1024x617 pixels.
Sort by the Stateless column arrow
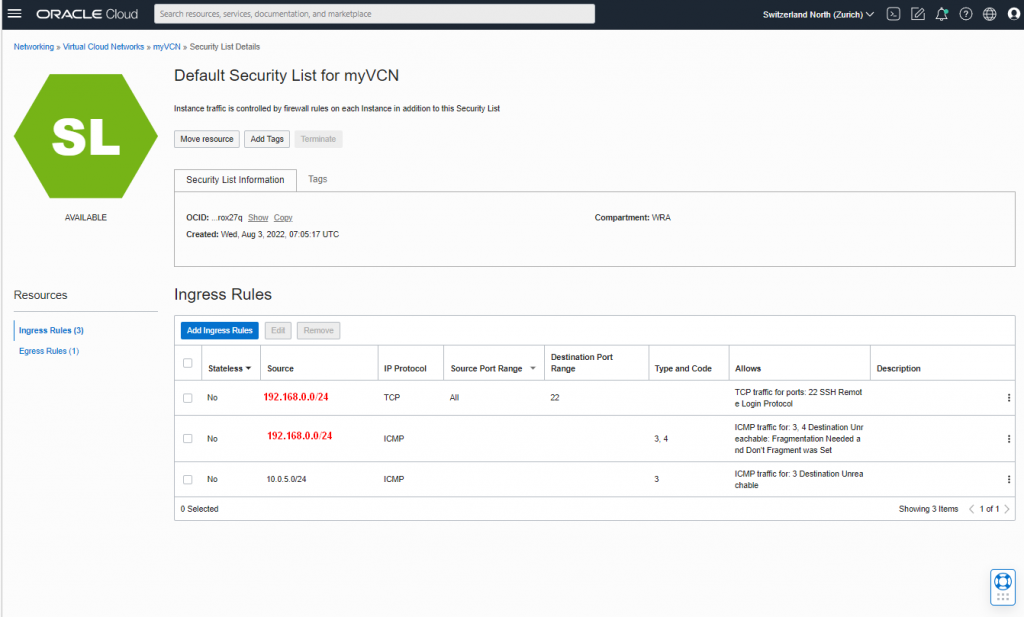[x=248, y=369]
